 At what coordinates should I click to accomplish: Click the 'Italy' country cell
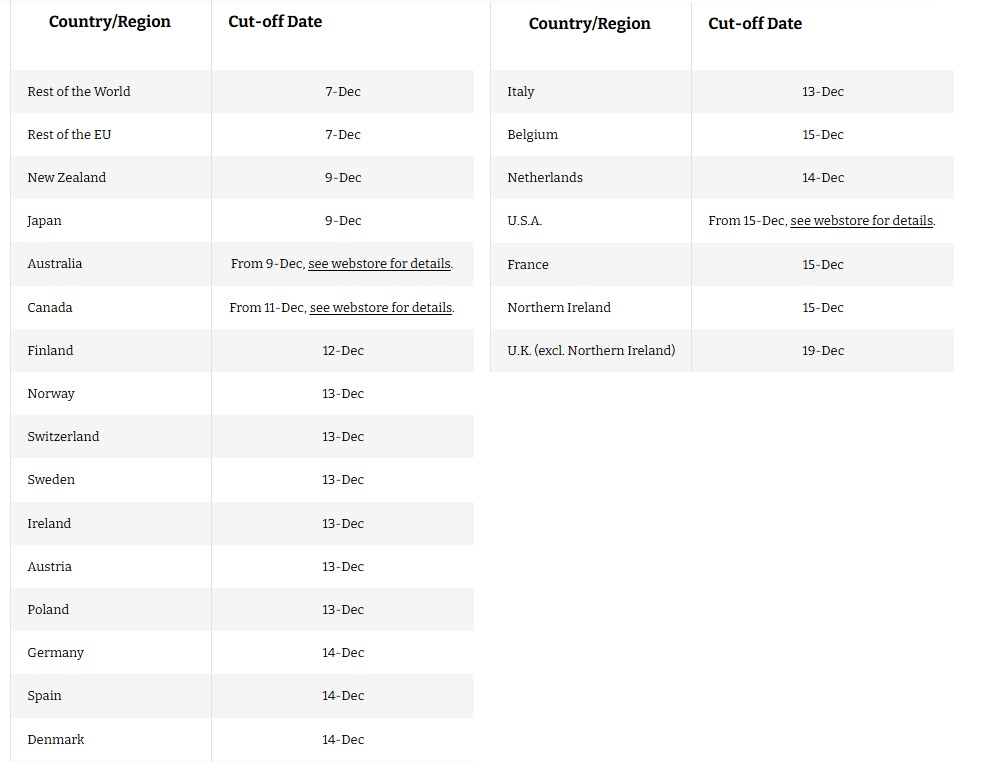(x=521, y=92)
